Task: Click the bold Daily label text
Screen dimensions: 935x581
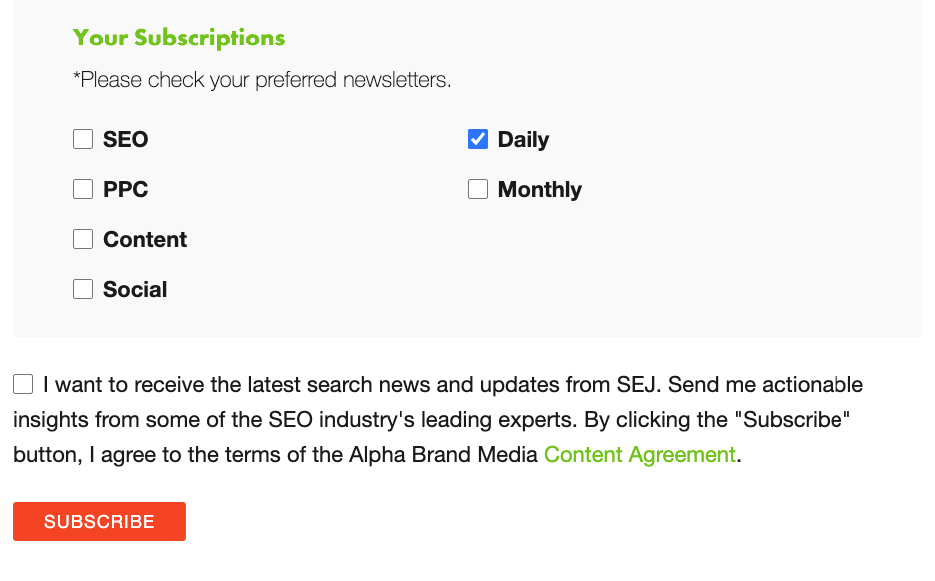Action: (523, 140)
